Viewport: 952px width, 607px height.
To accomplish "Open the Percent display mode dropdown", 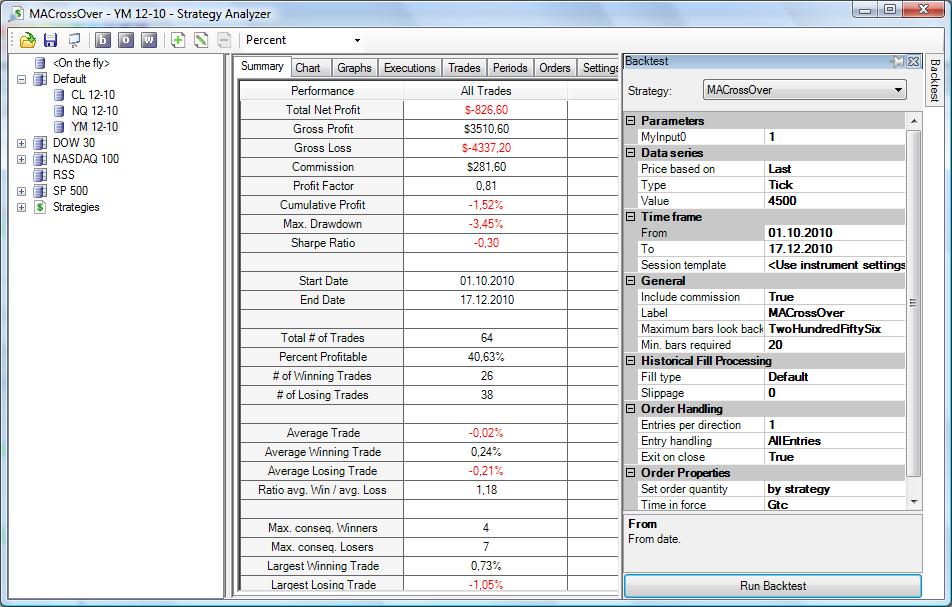I will click(x=357, y=41).
